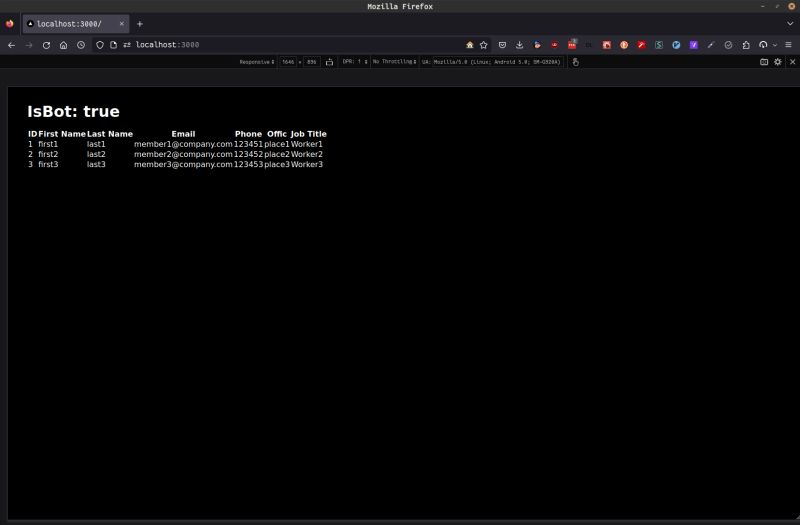Click the first2 name cell
800x525 pixels.
(x=48, y=154)
